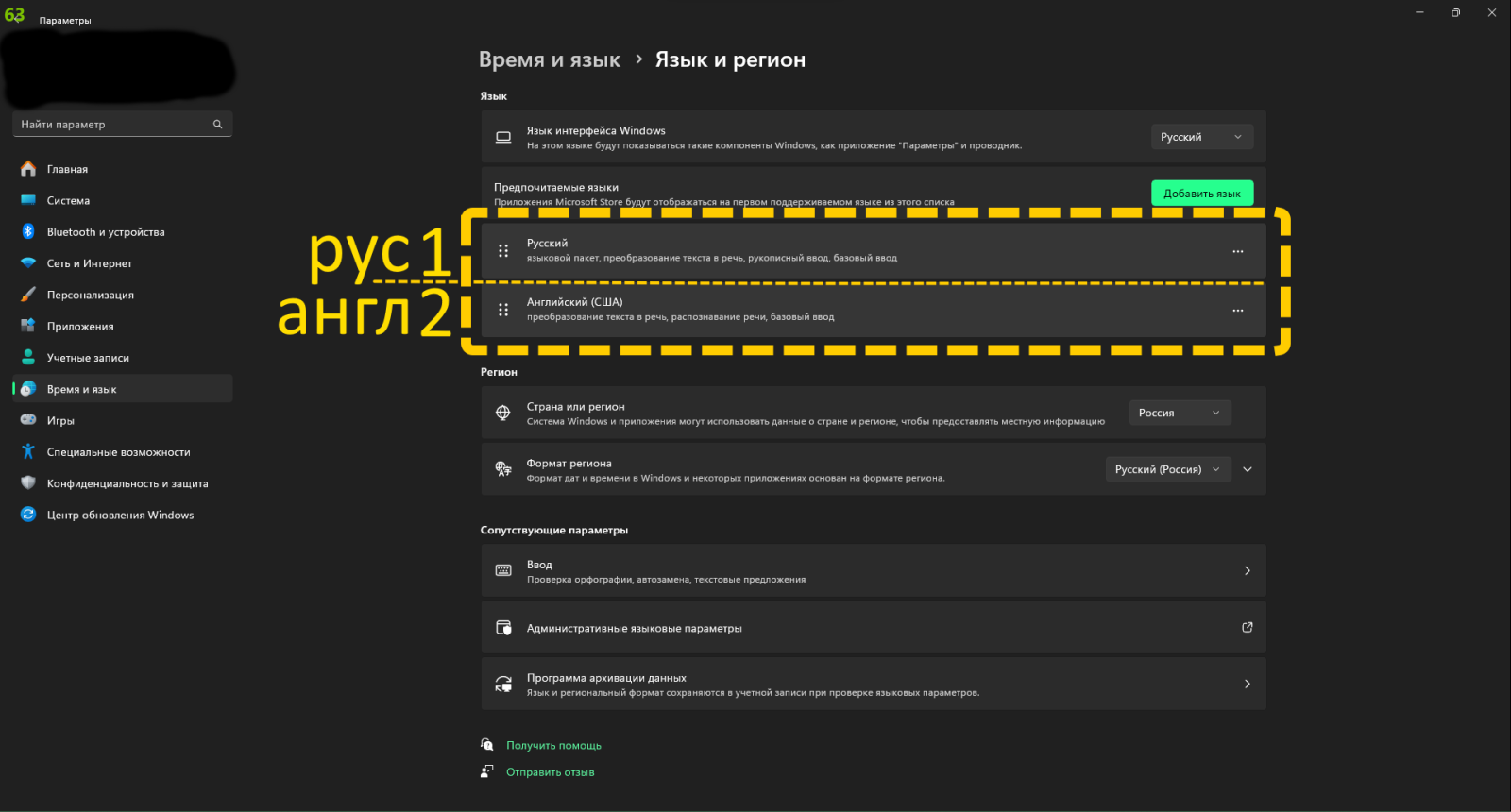Click the Добавить язык button

pos(1202,193)
